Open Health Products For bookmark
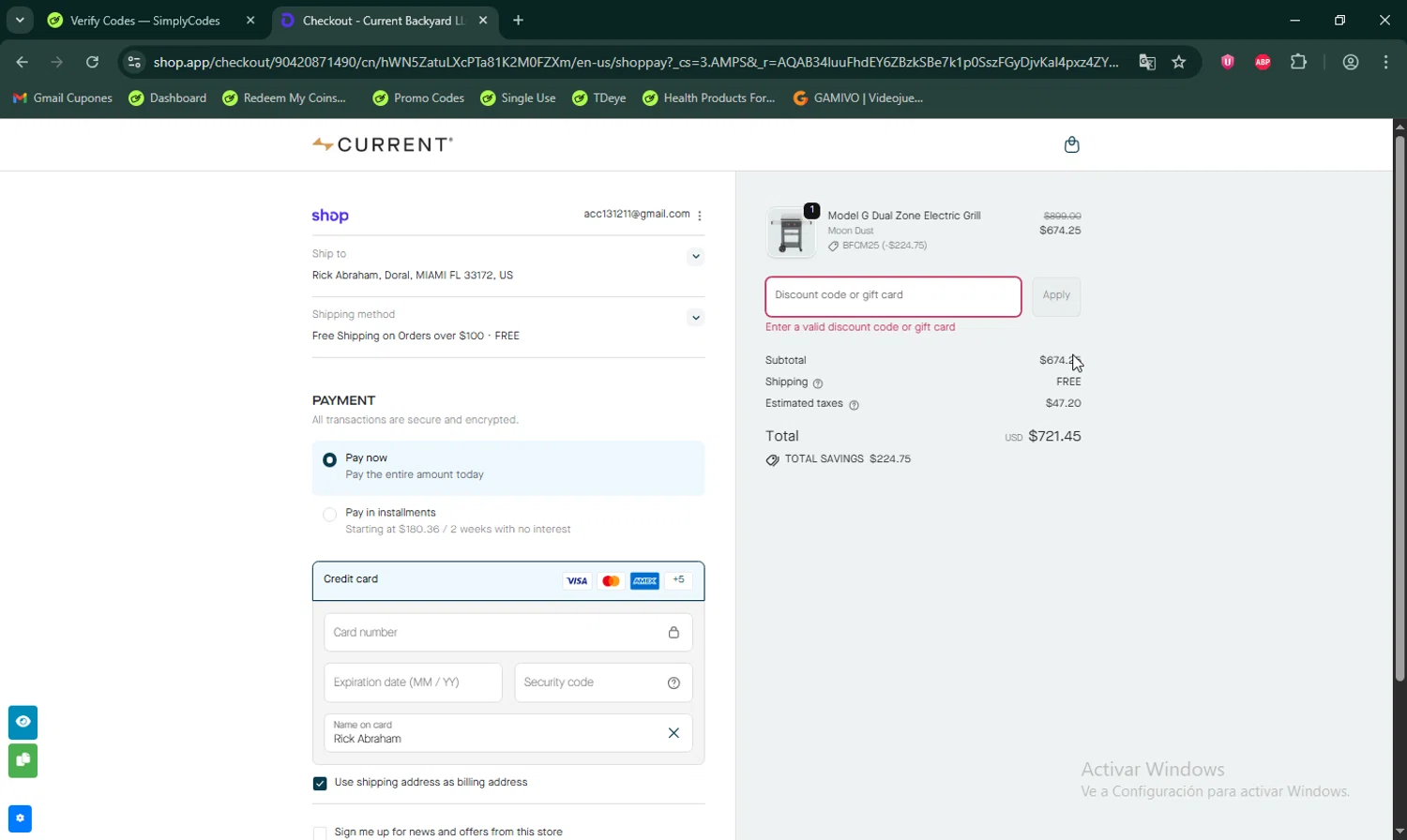The width and height of the screenshot is (1407, 840). [x=709, y=97]
